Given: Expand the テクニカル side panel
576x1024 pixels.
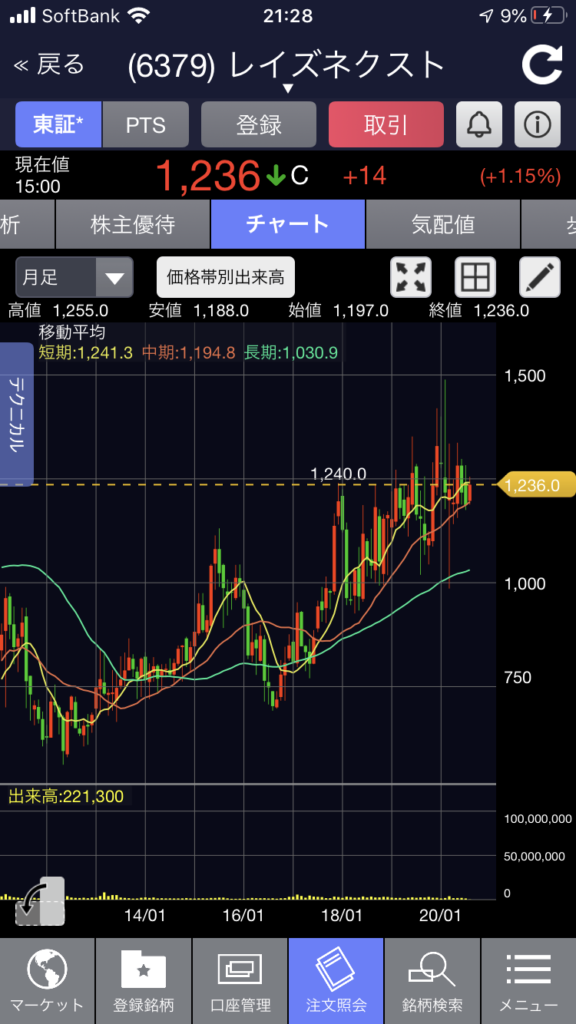Looking at the screenshot, I should pyautogui.click(x=16, y=414).
